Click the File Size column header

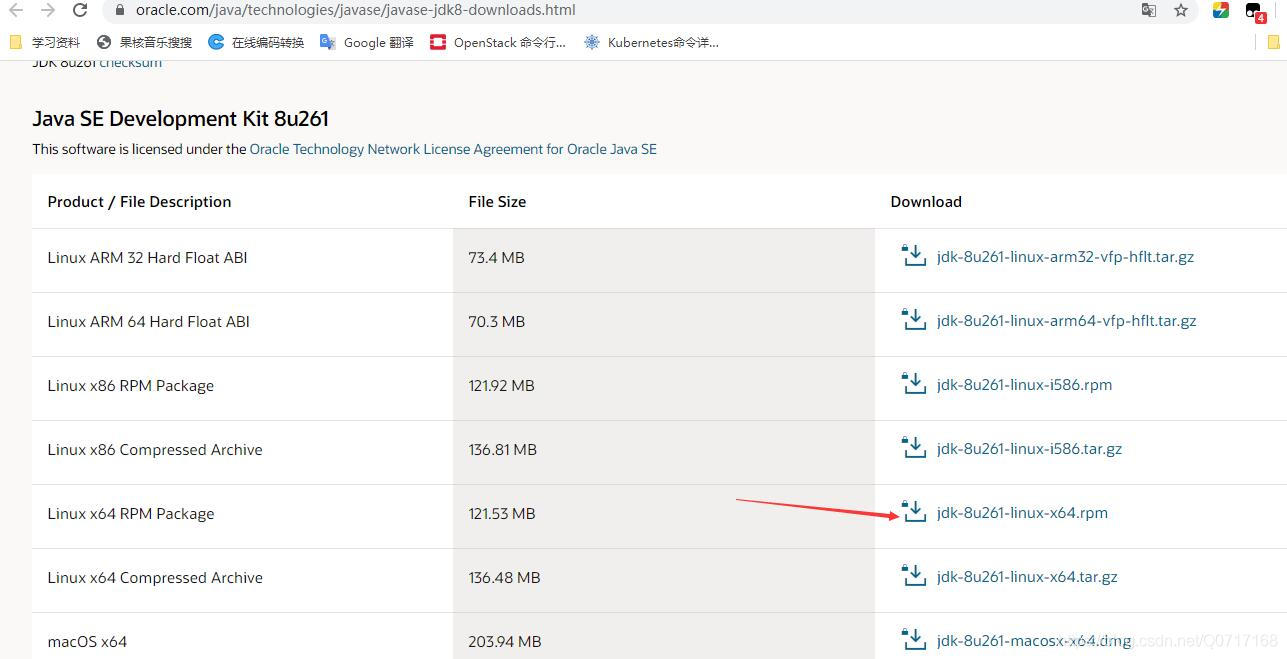point(497,202)
